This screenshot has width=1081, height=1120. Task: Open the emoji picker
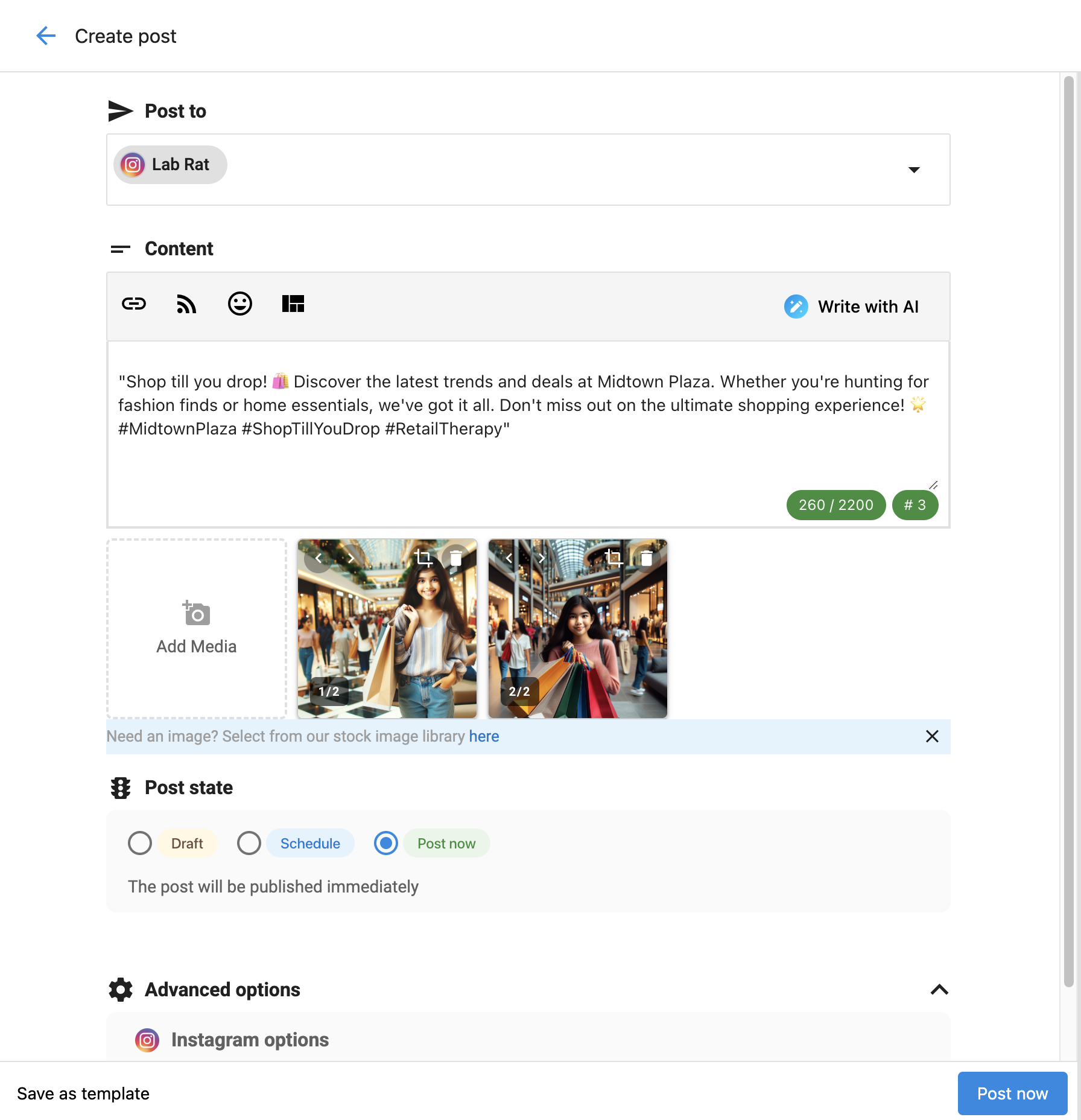point(239,304)
